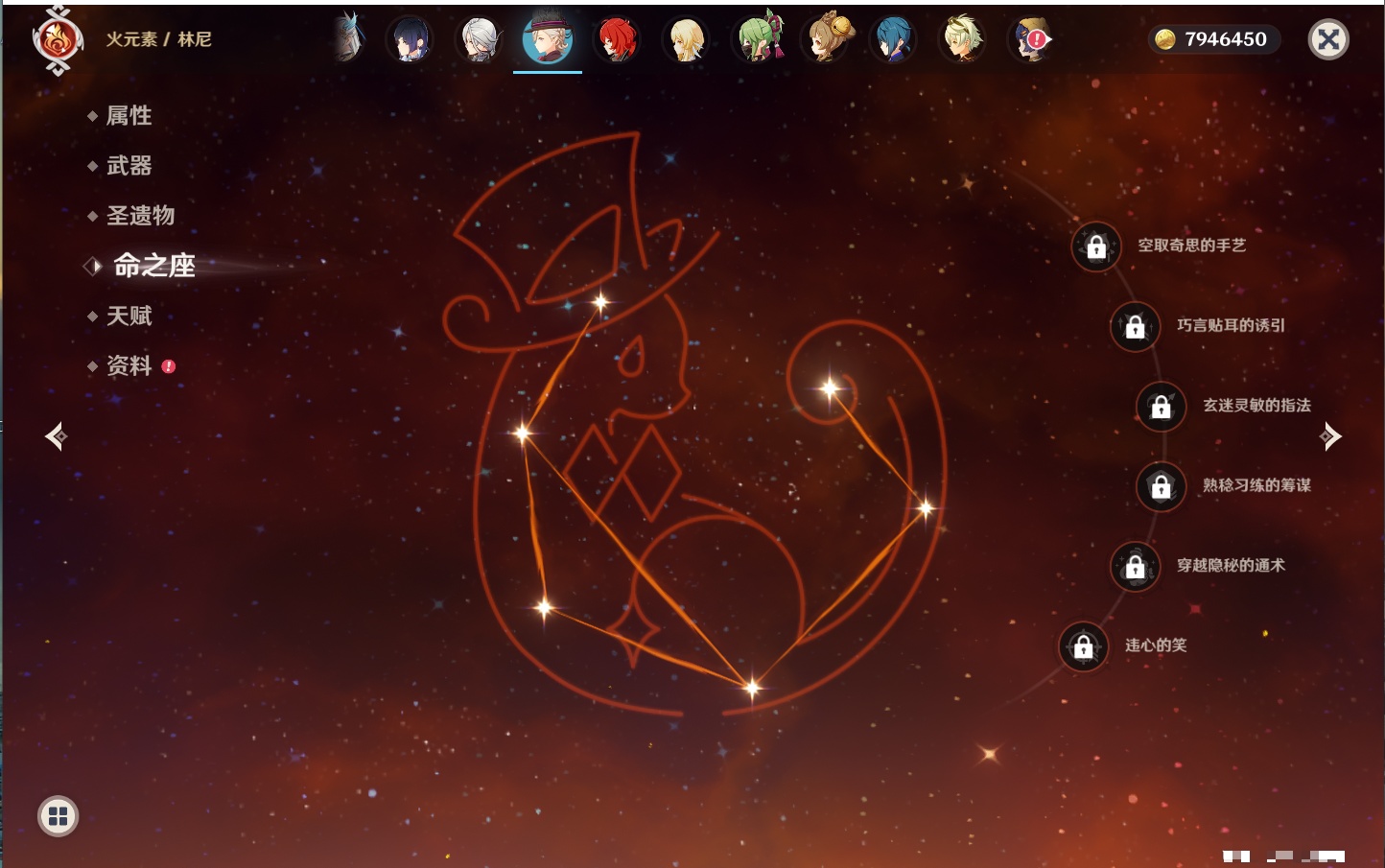Viewport: 1385px width, 868px height.
Task: Open the 圣遗物 artifacts tab
Action: pyautogui.click(x=140, y=216)
